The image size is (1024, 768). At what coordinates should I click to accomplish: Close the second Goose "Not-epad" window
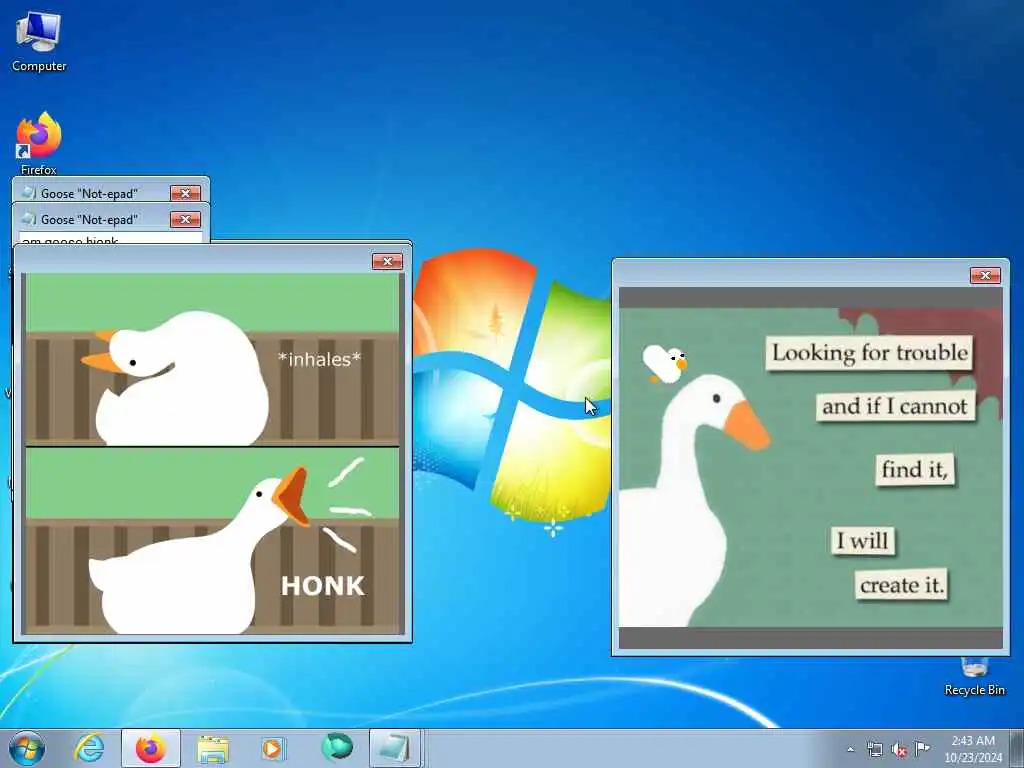[x=185, y=219]
